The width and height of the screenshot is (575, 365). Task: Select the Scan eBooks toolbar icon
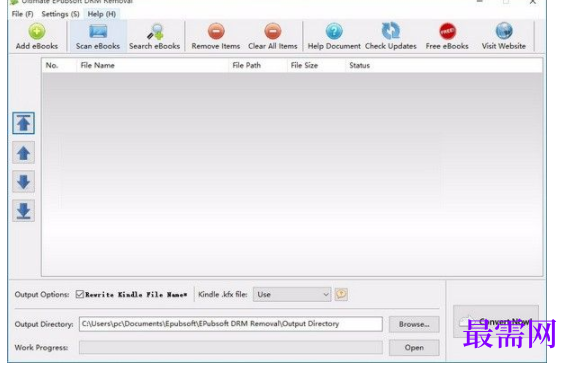98,32
